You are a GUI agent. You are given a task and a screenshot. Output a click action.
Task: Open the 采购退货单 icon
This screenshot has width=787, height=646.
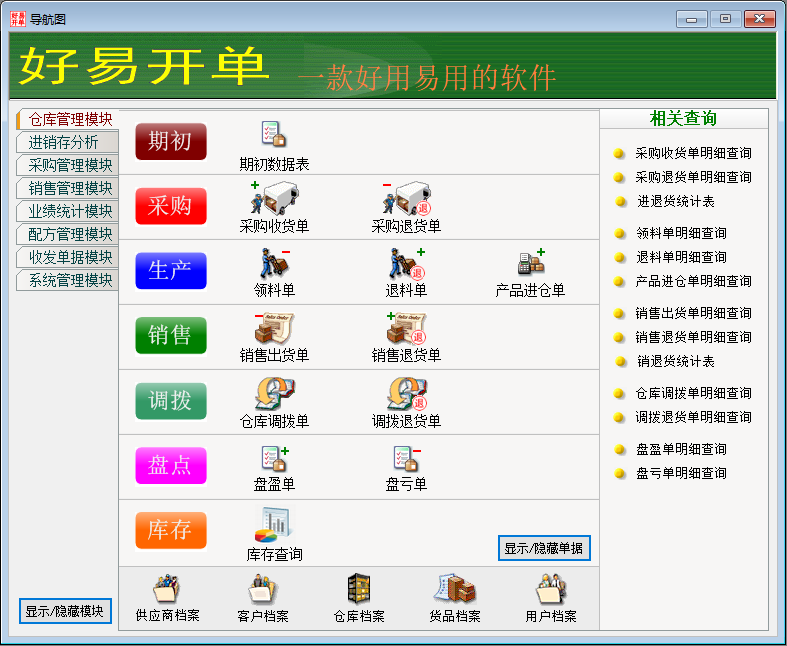tap(406, 199)
